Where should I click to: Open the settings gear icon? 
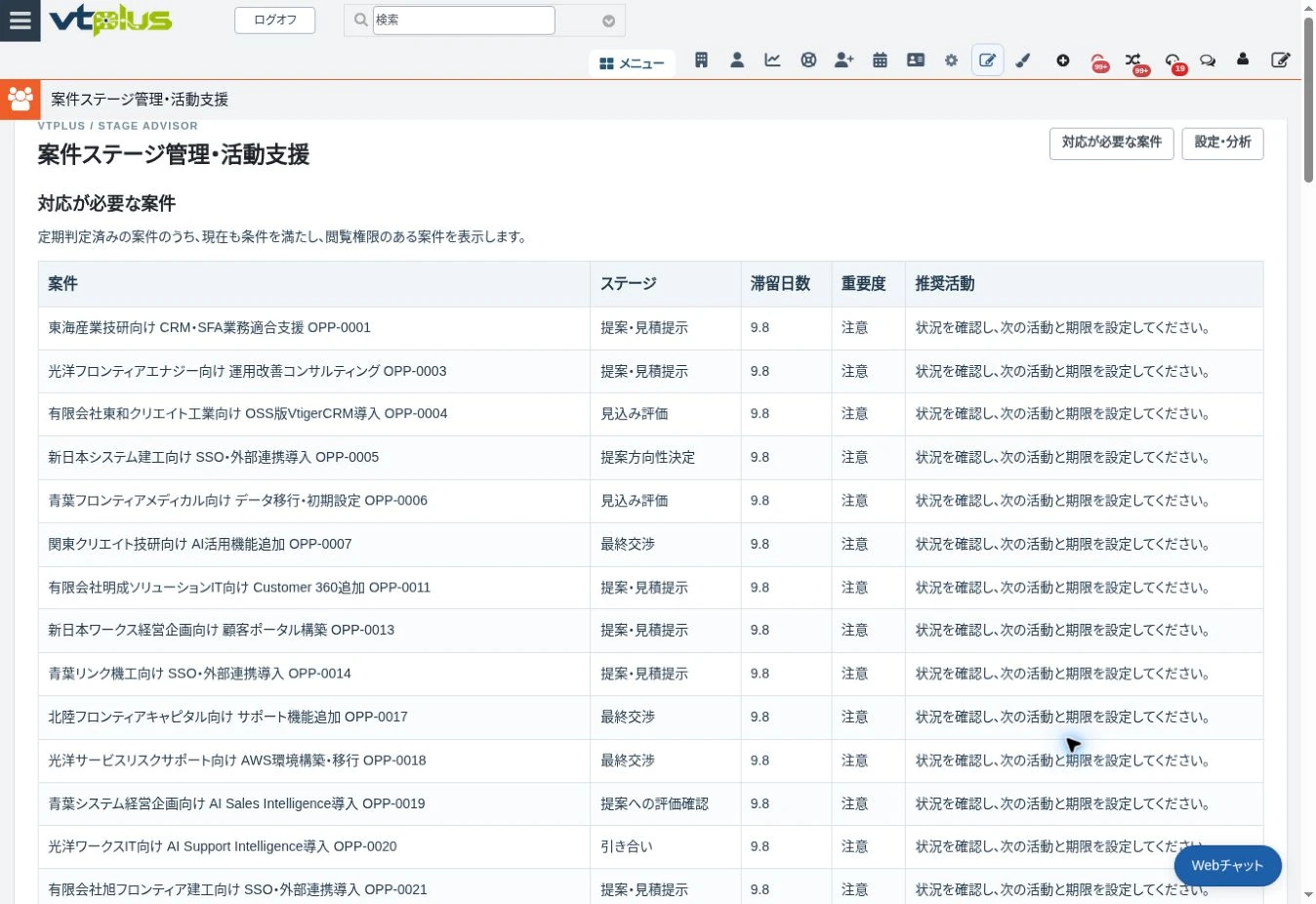pos(952,61)
